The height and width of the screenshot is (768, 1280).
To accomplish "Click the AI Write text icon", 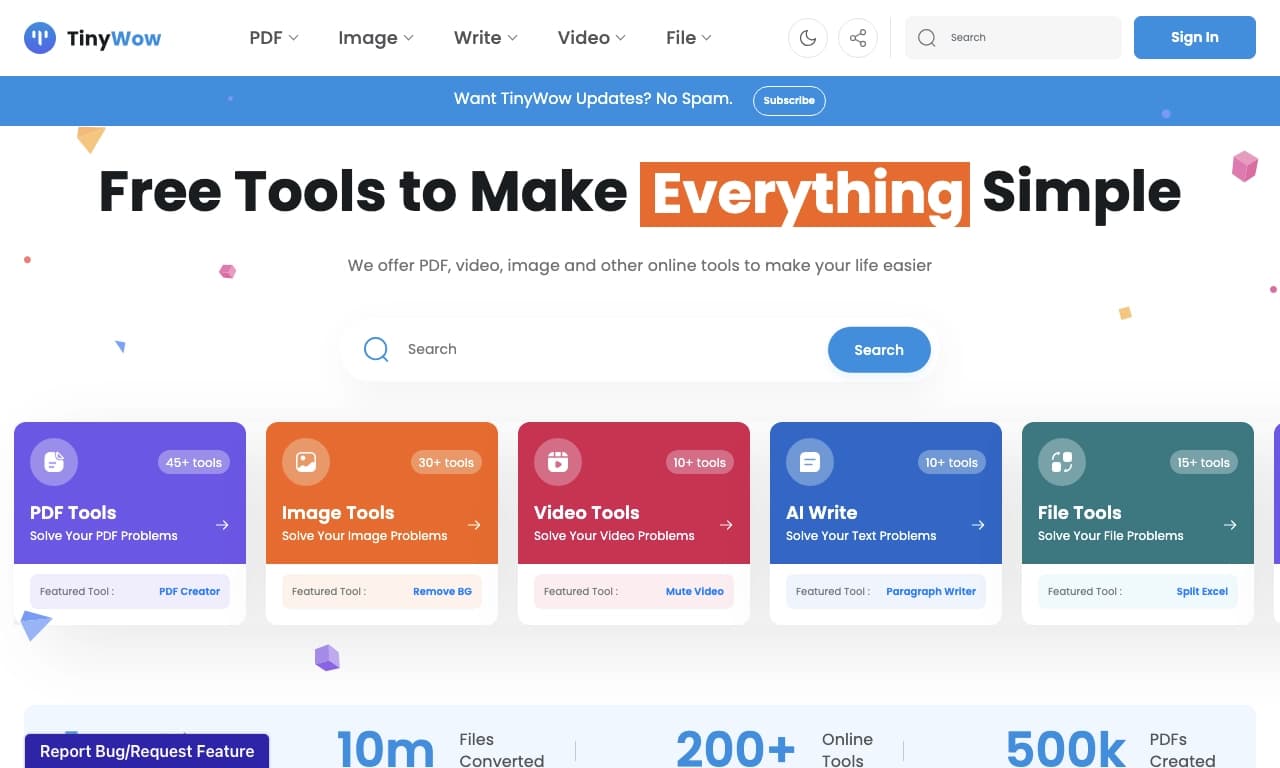I will click(x=810, y=462).
